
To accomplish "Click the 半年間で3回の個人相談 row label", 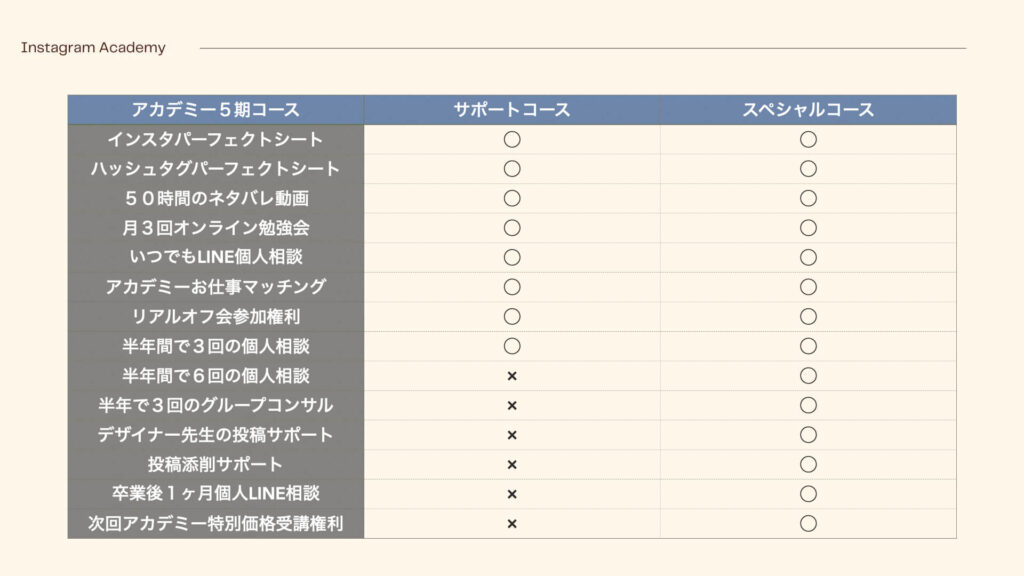I will pyautogui.click(x=216, y=346).
